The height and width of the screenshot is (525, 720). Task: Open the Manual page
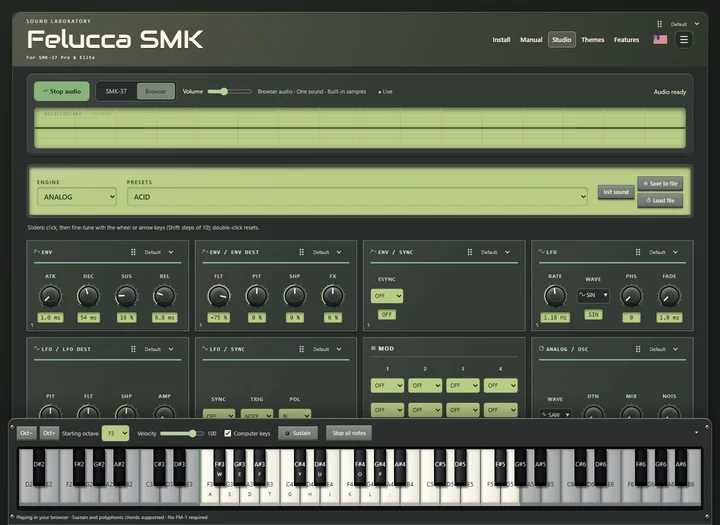531,40
